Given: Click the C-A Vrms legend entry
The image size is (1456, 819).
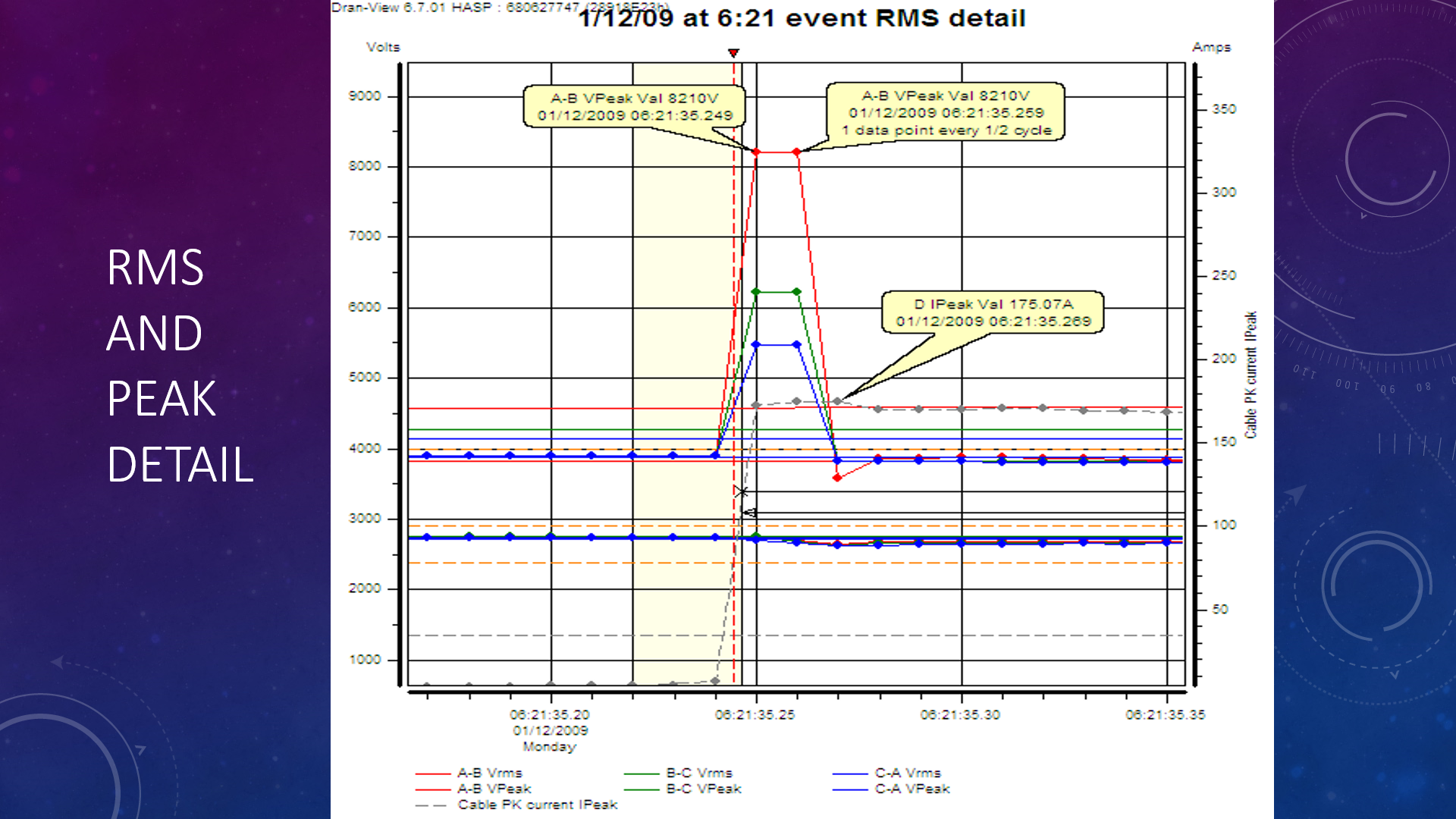Looking at the screenshot, I should pyautogui.click(x=907, y=773).
